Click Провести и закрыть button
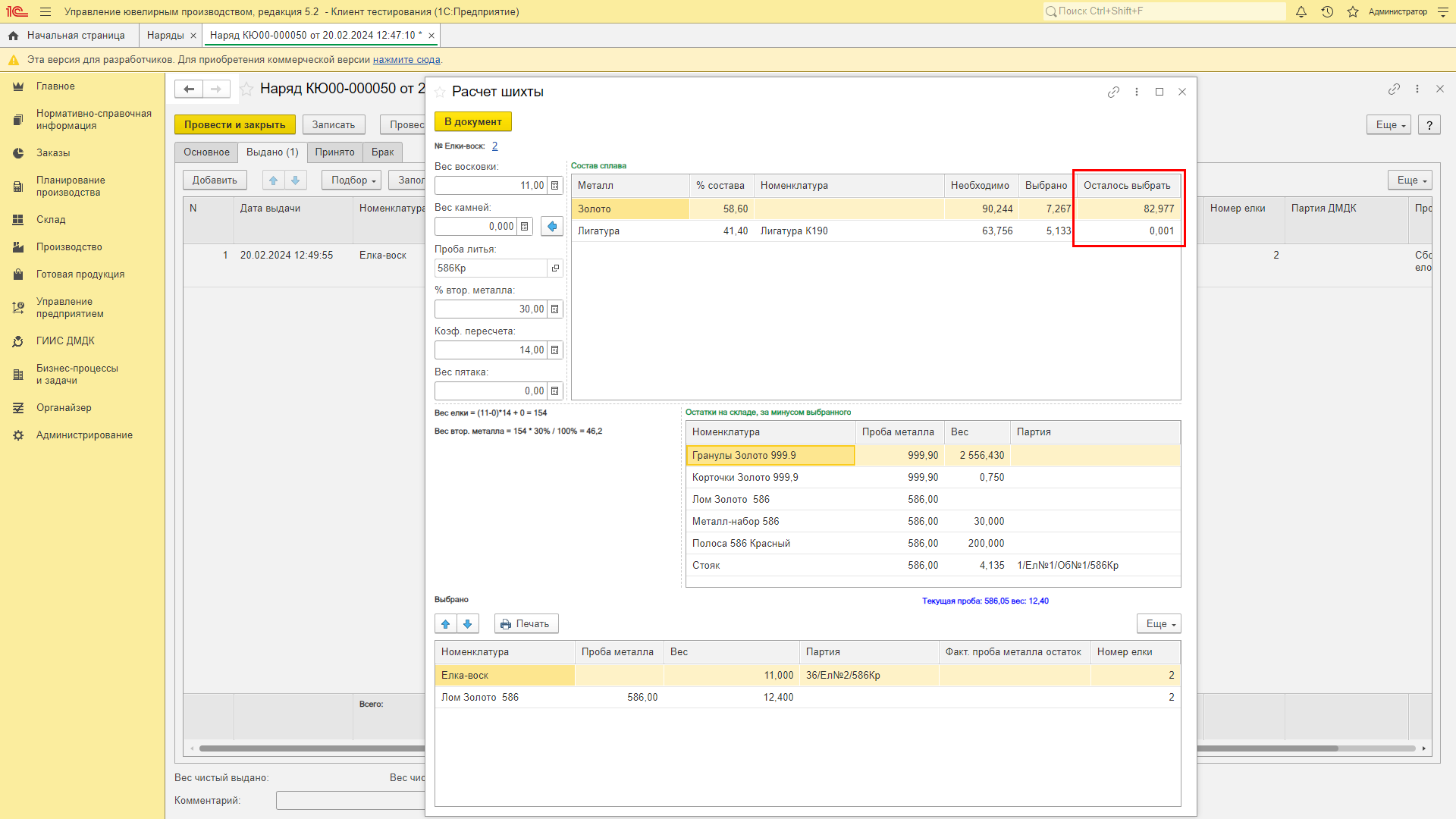Image resolution: width=1456 pixels, height=819 pixels. point(234,125)
